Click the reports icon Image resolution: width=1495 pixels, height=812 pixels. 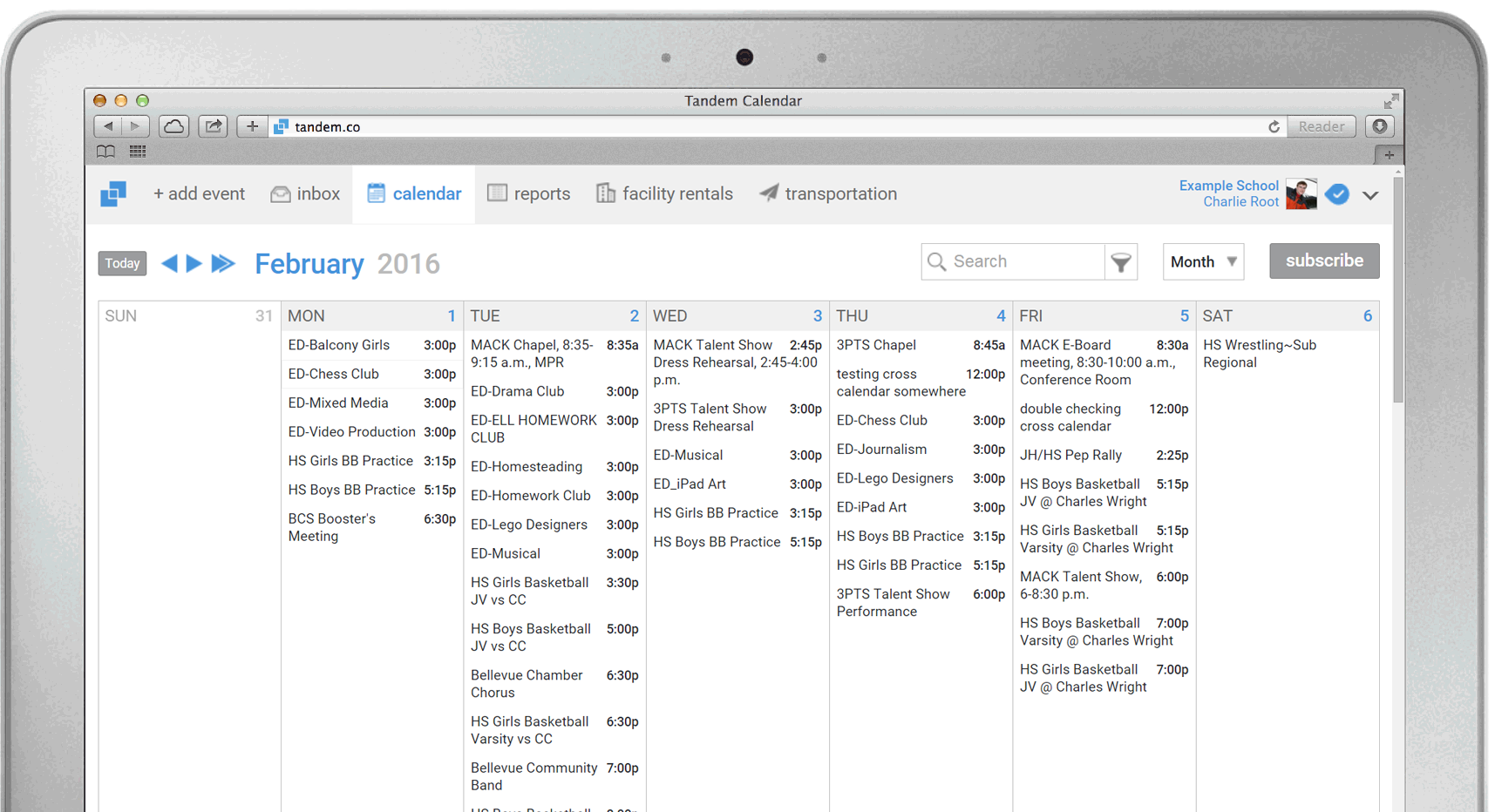(498, 193)
